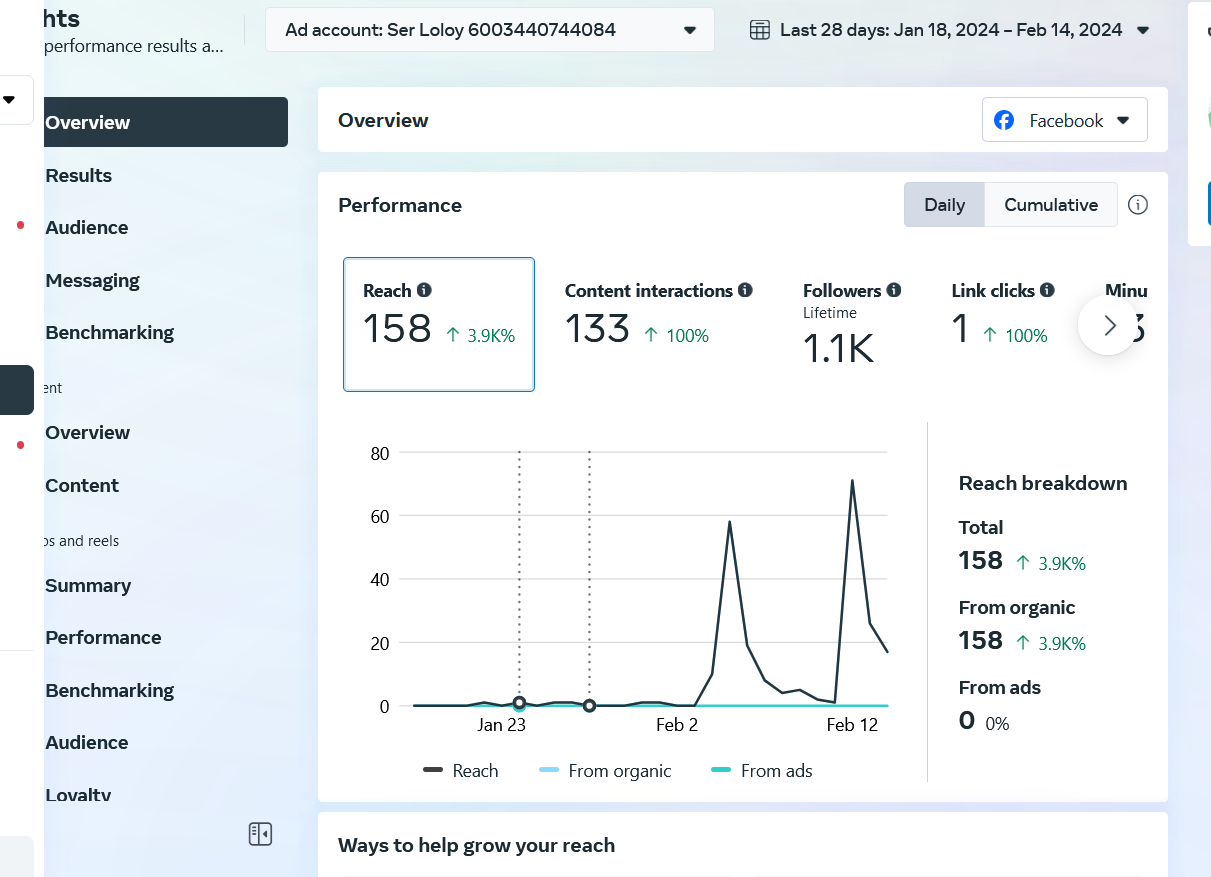This screenshot has height=877, width=1211.
Task: Click the Total 158 value in breakdown
Action: click(981, 560)
